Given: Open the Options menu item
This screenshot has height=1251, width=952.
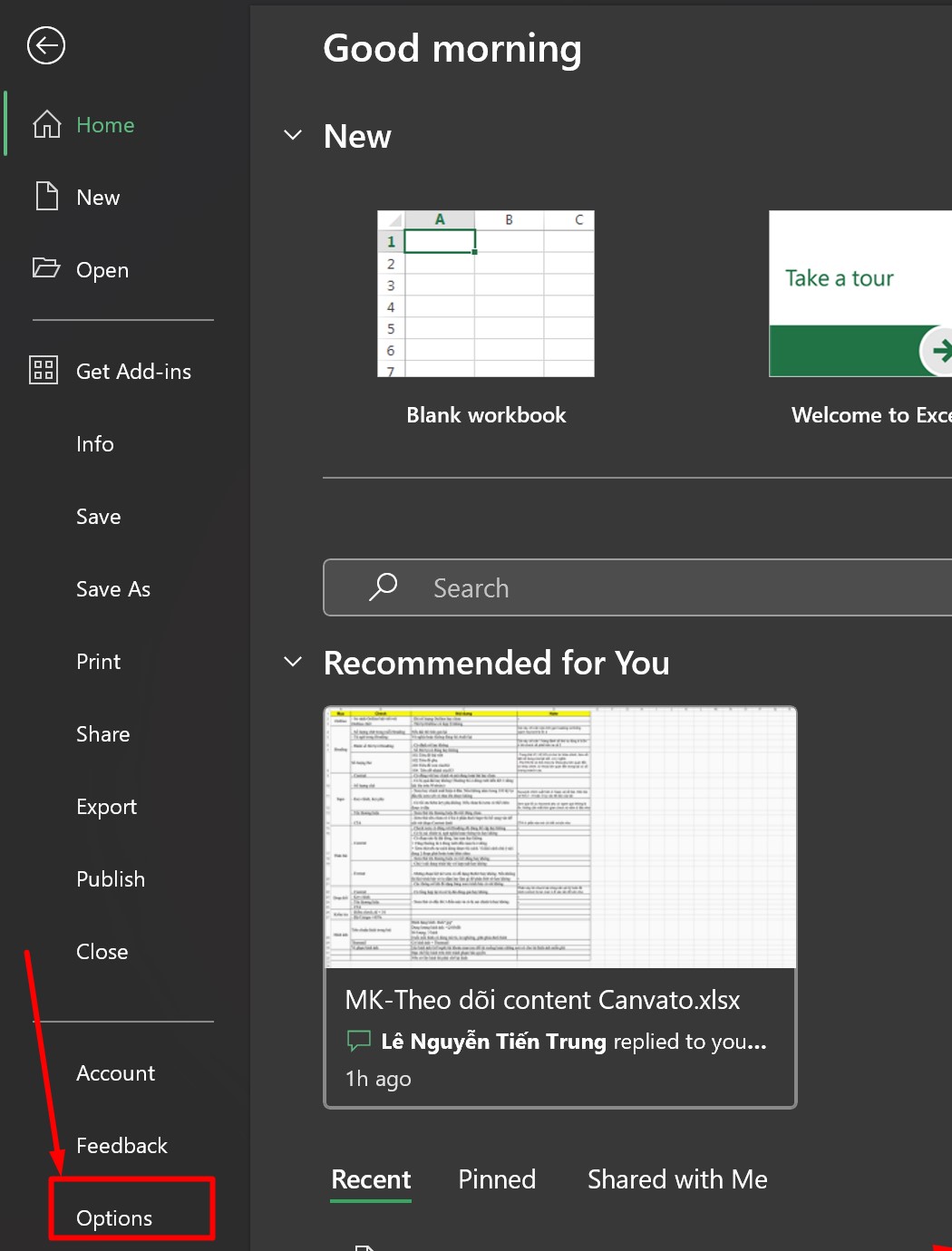Looking at the screenshot, I should 114,1217.
